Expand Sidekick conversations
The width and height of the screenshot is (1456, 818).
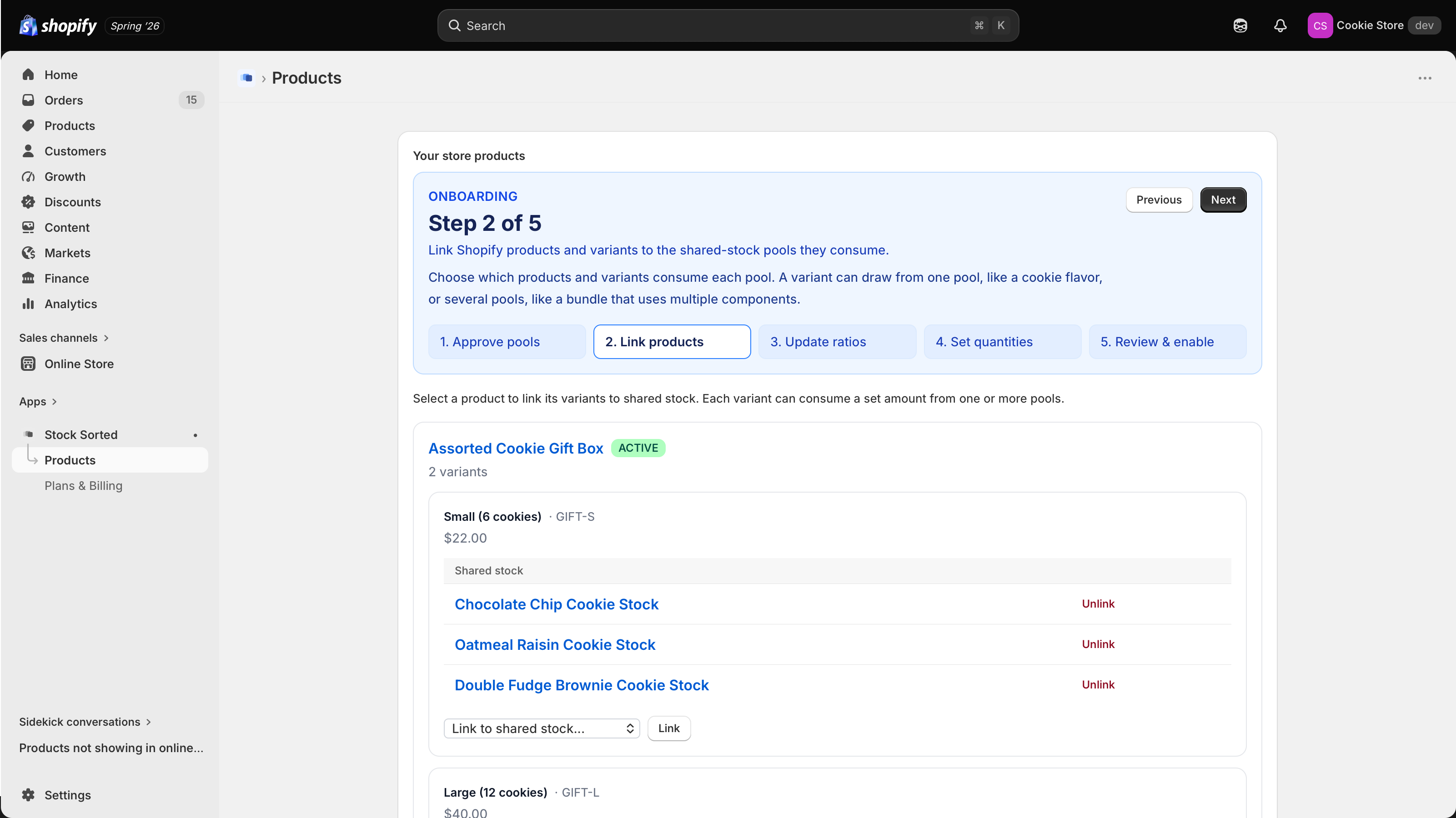click(85, 721)
